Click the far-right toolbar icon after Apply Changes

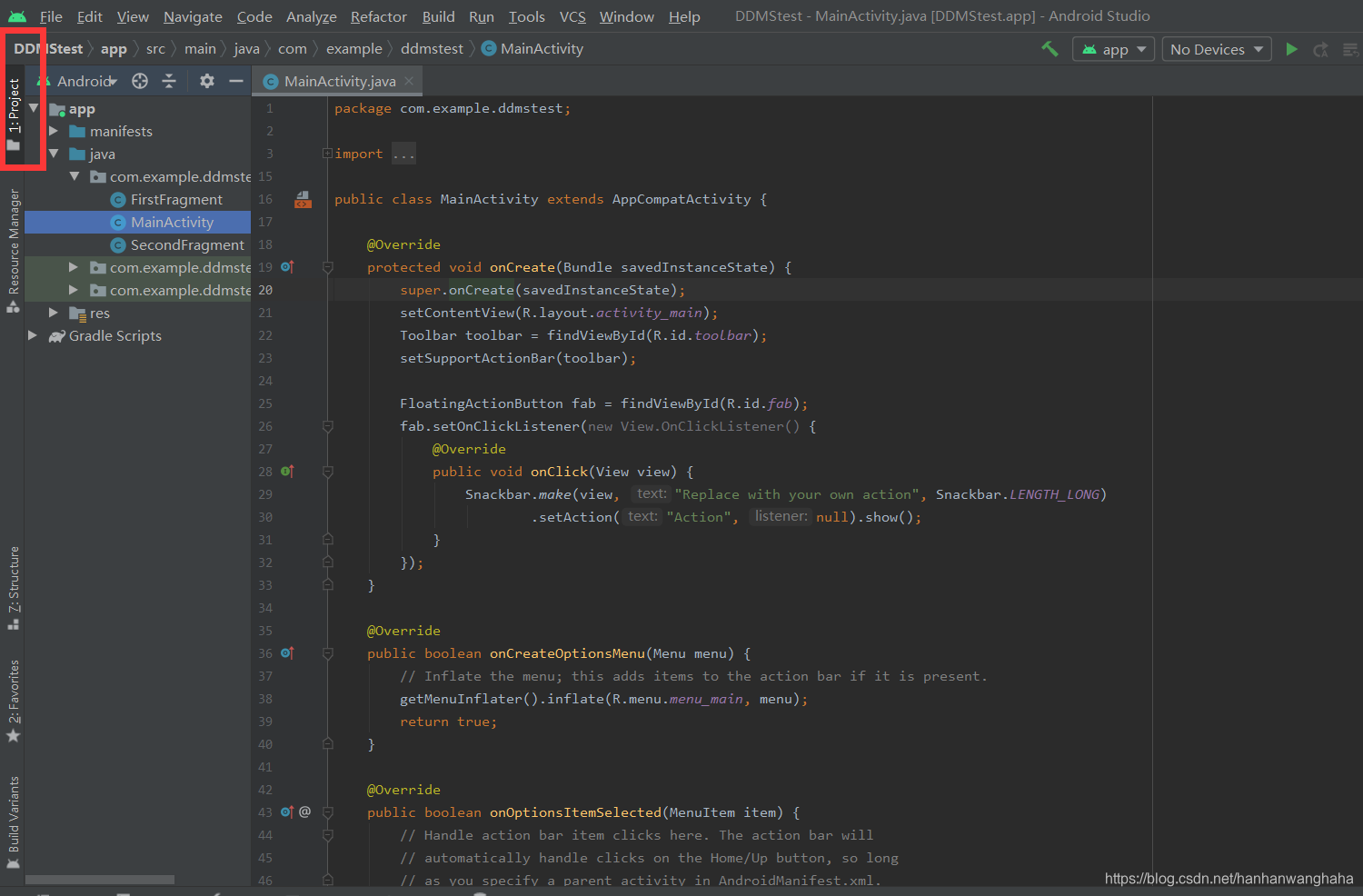pyautogui.click(x=1351, y=49)
